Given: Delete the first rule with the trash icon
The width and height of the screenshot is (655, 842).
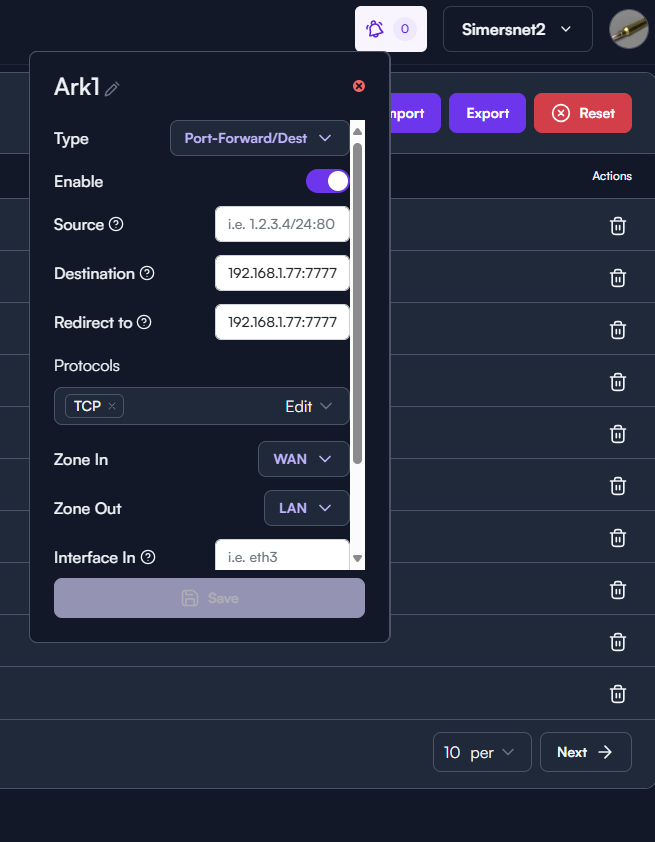Looking at the screenshot, I should 618,226.
